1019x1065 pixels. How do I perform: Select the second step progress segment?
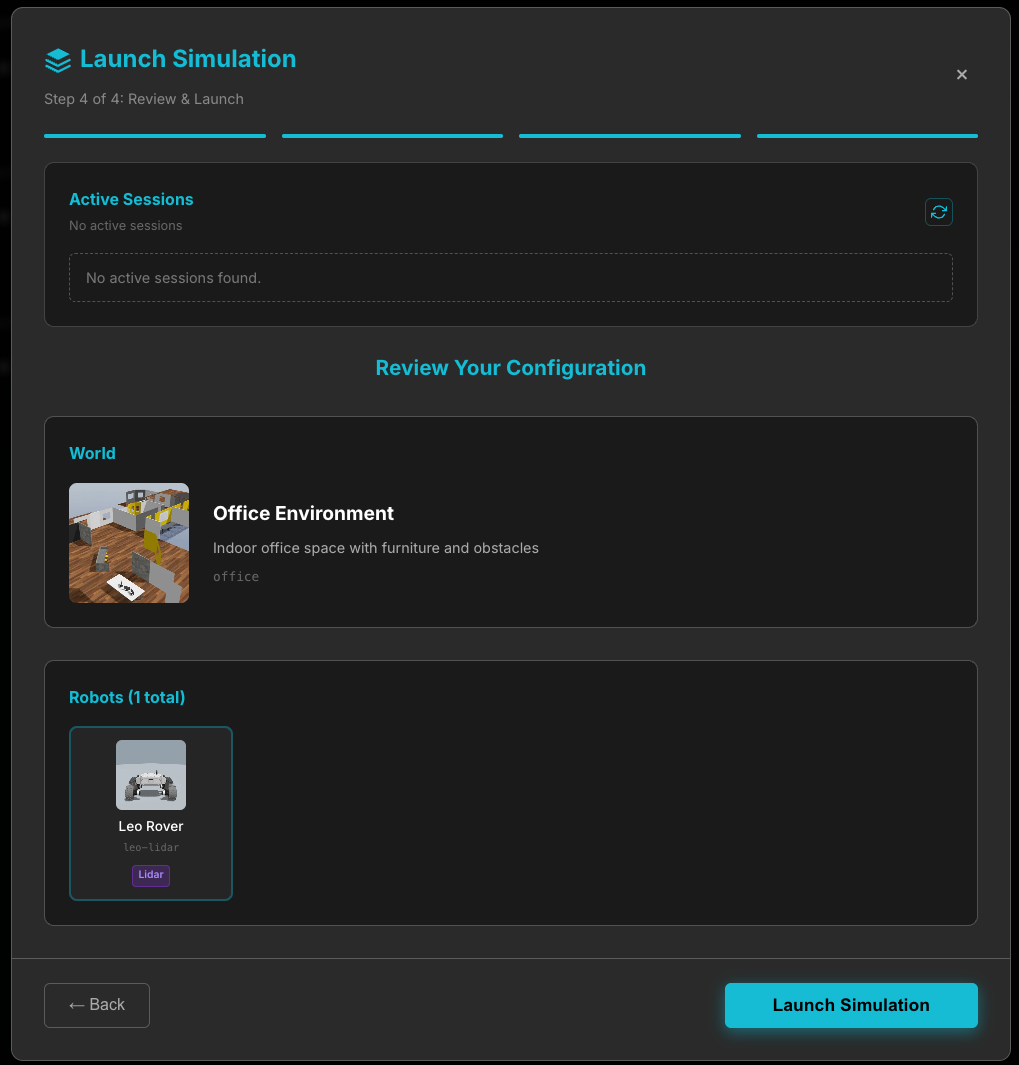click(x=392, y=136)
